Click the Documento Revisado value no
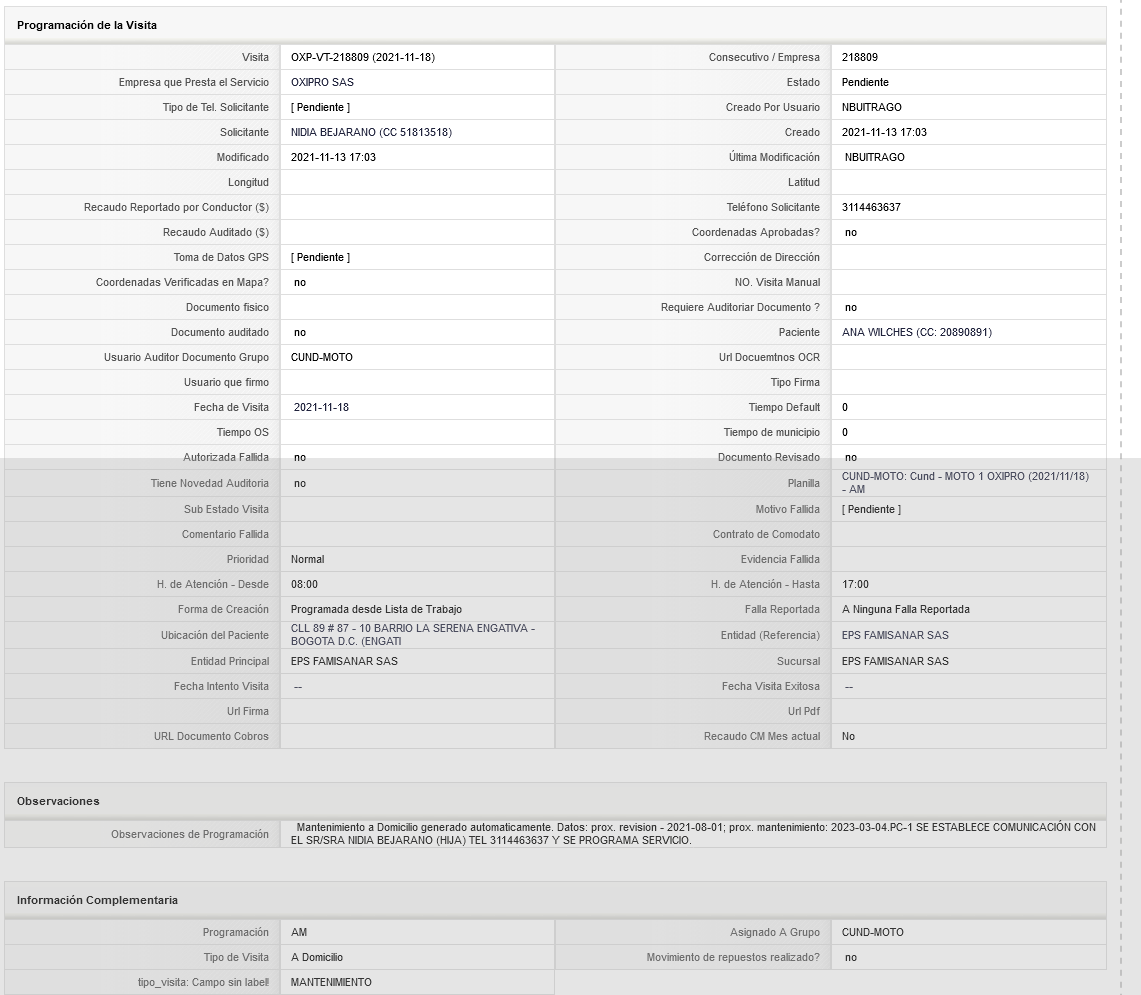The height and width of the screenshot is (995, 1141). [851, 458]
